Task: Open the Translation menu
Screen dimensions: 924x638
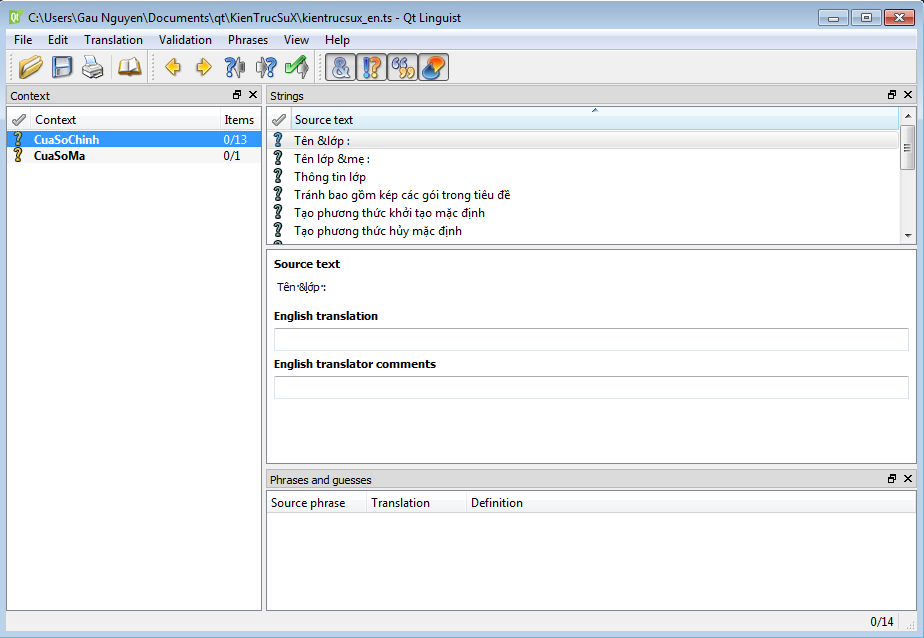Action: (x=113, y=39)
